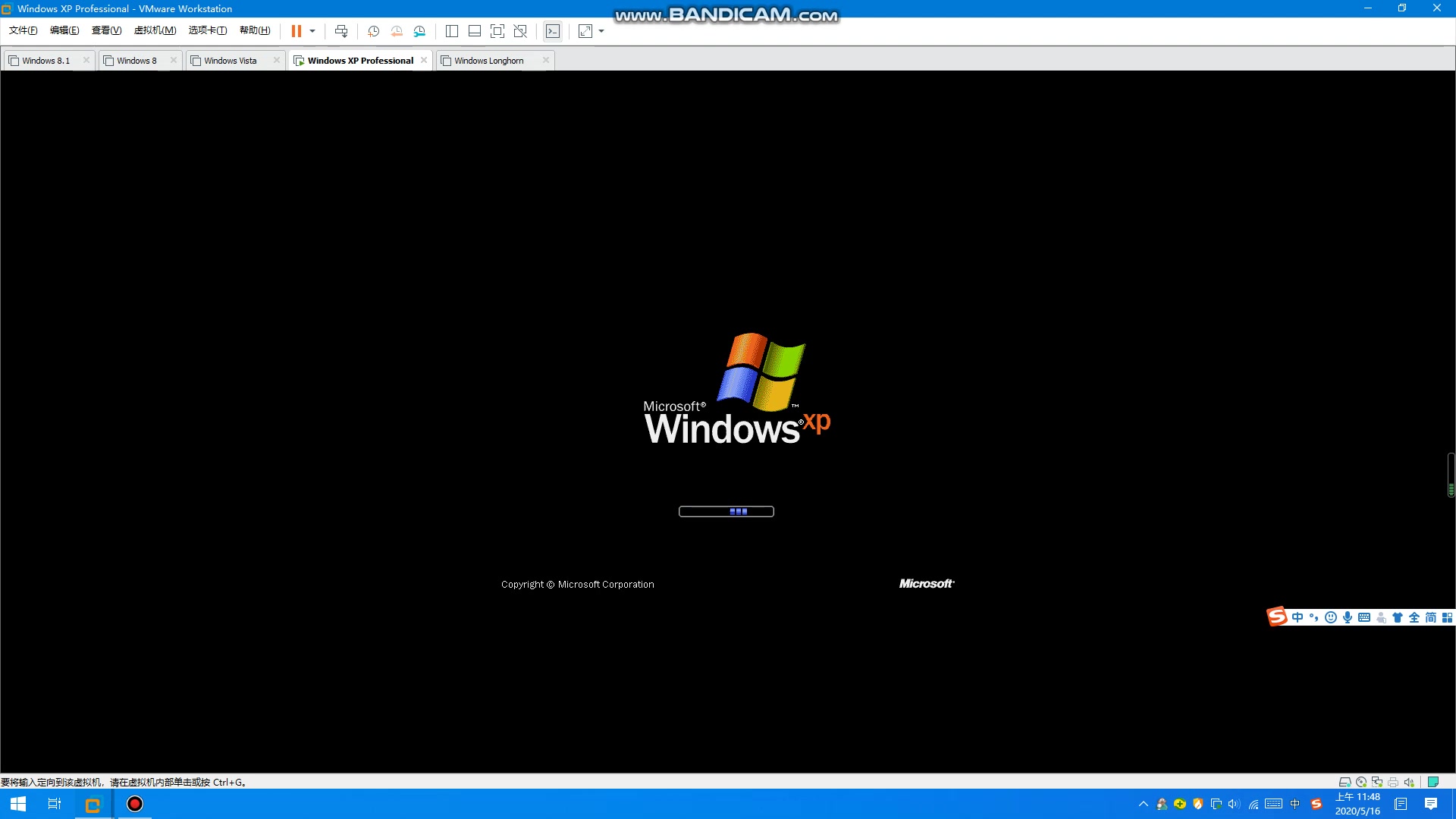Pause the running virtual machine

297,31
